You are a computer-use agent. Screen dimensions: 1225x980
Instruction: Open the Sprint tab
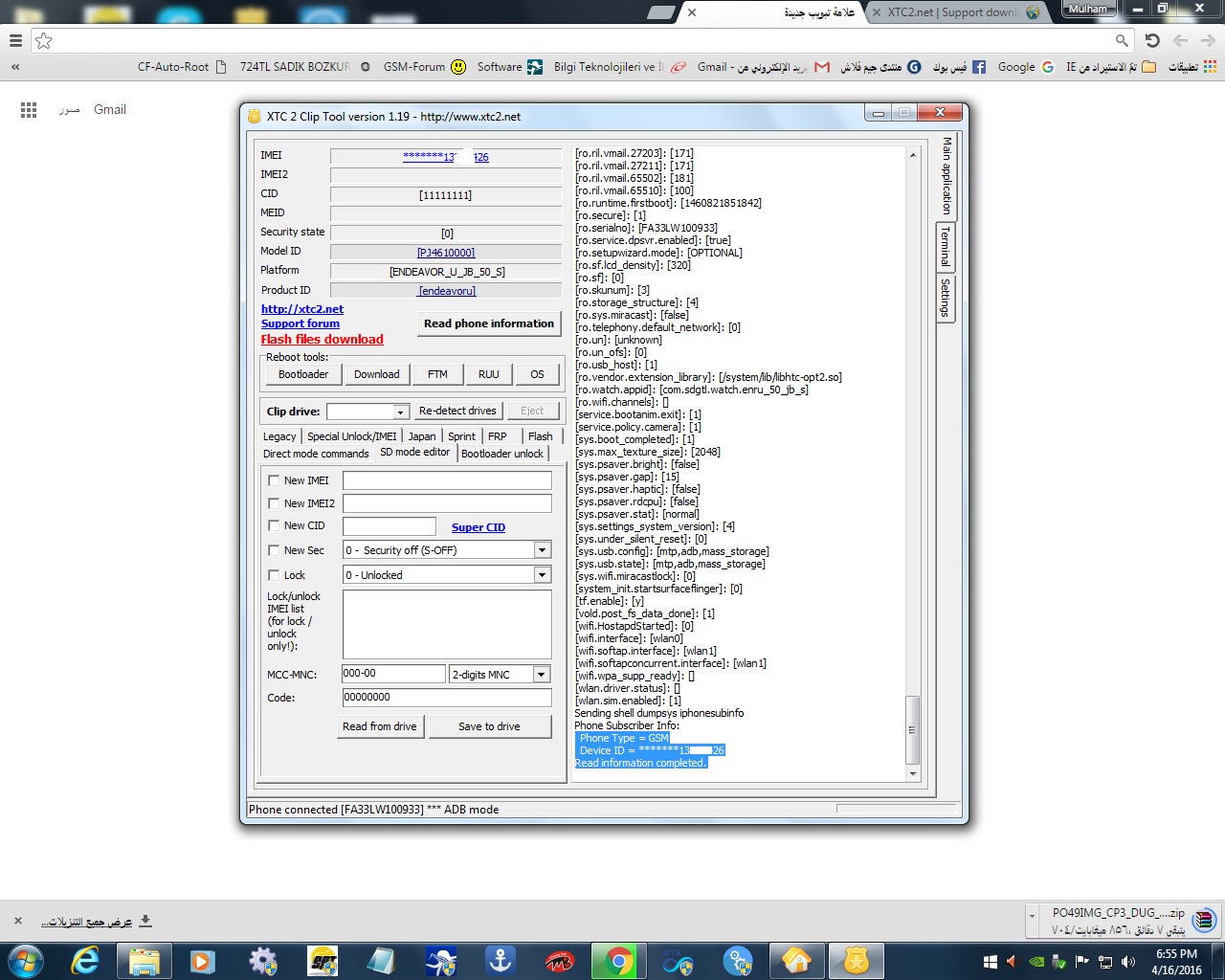coord(461,436)
